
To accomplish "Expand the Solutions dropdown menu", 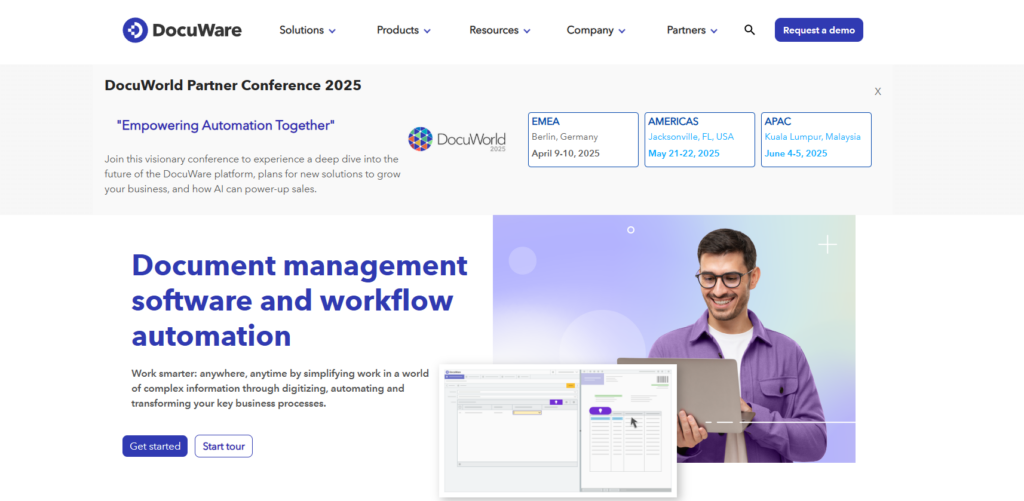I will pyautogui.click(x=307, y=30).
